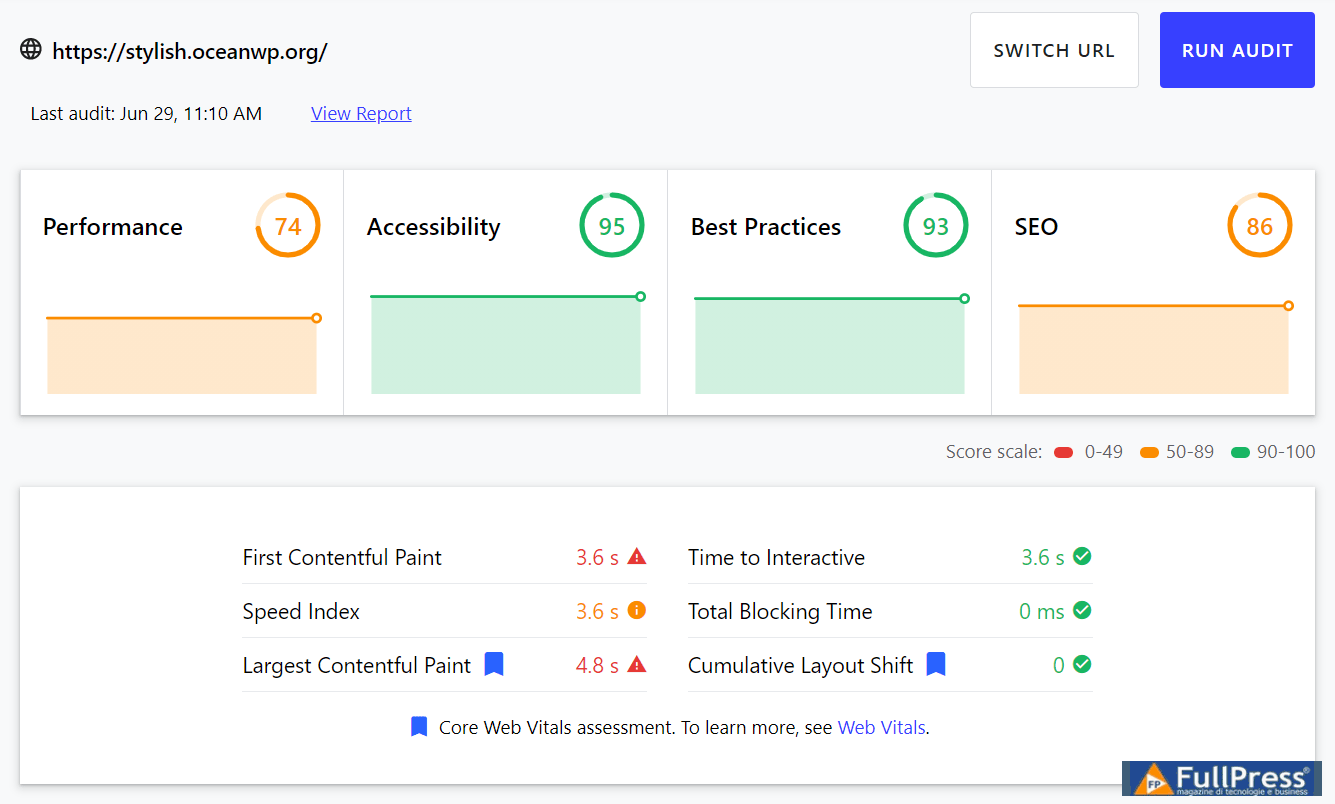Click the Performance score gauge showing 74

coord(288,226)
